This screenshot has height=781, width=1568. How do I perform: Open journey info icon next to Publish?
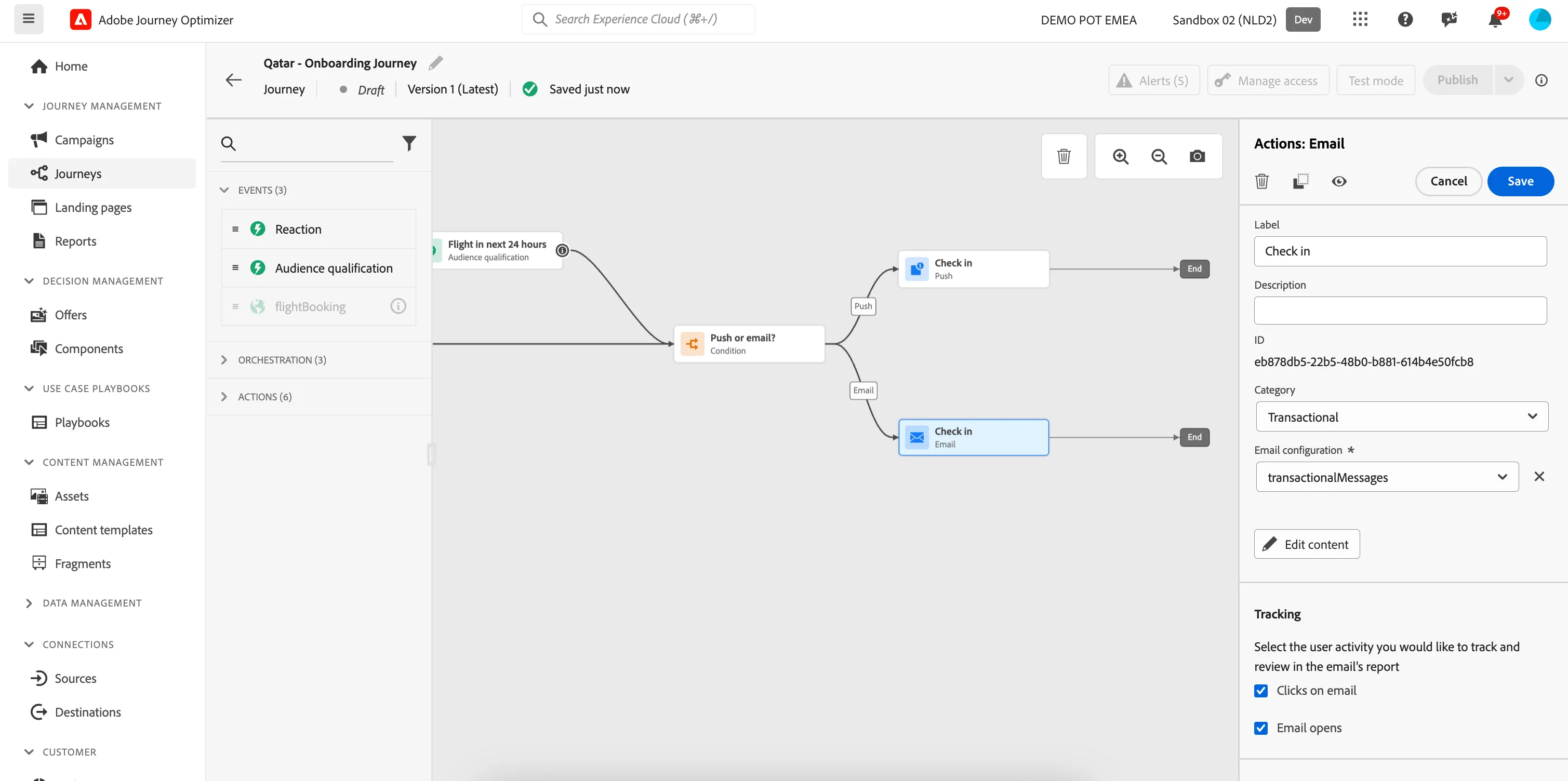tap(1541, 80)
